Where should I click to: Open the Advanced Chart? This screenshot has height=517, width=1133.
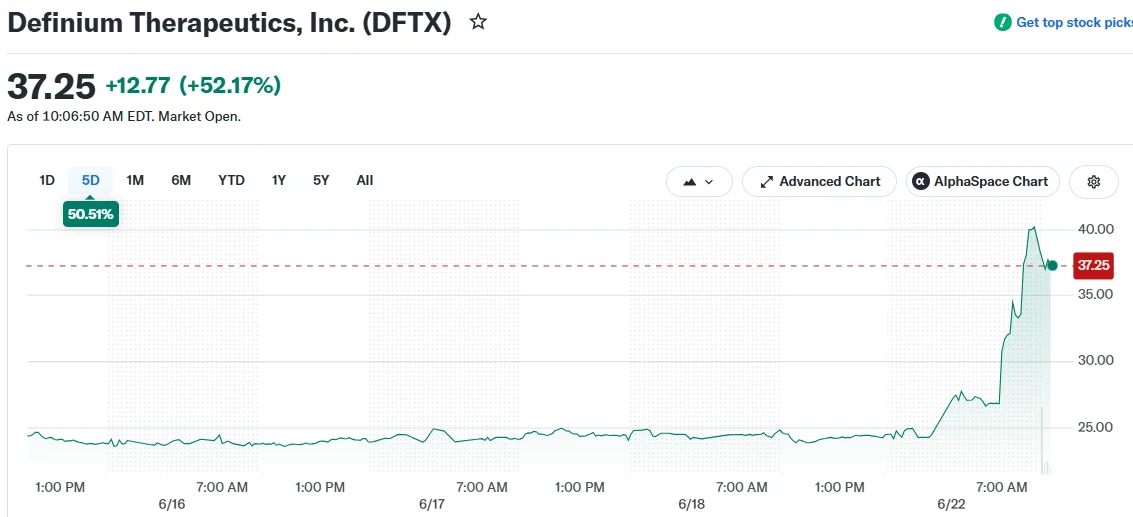[x=819, y=181]
